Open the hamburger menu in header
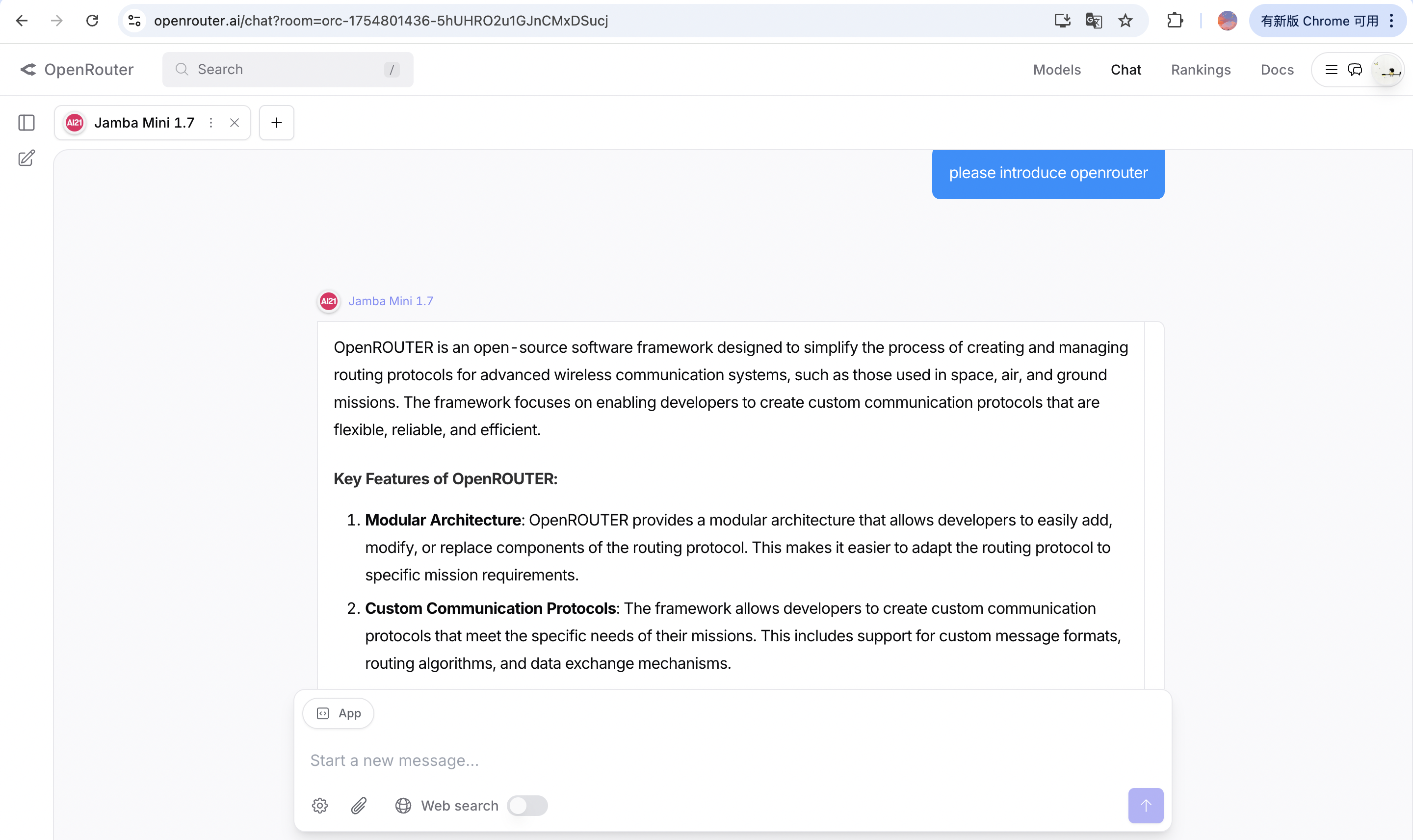1413x840 pixels. pyautogui.click(x=1331, y=70)
